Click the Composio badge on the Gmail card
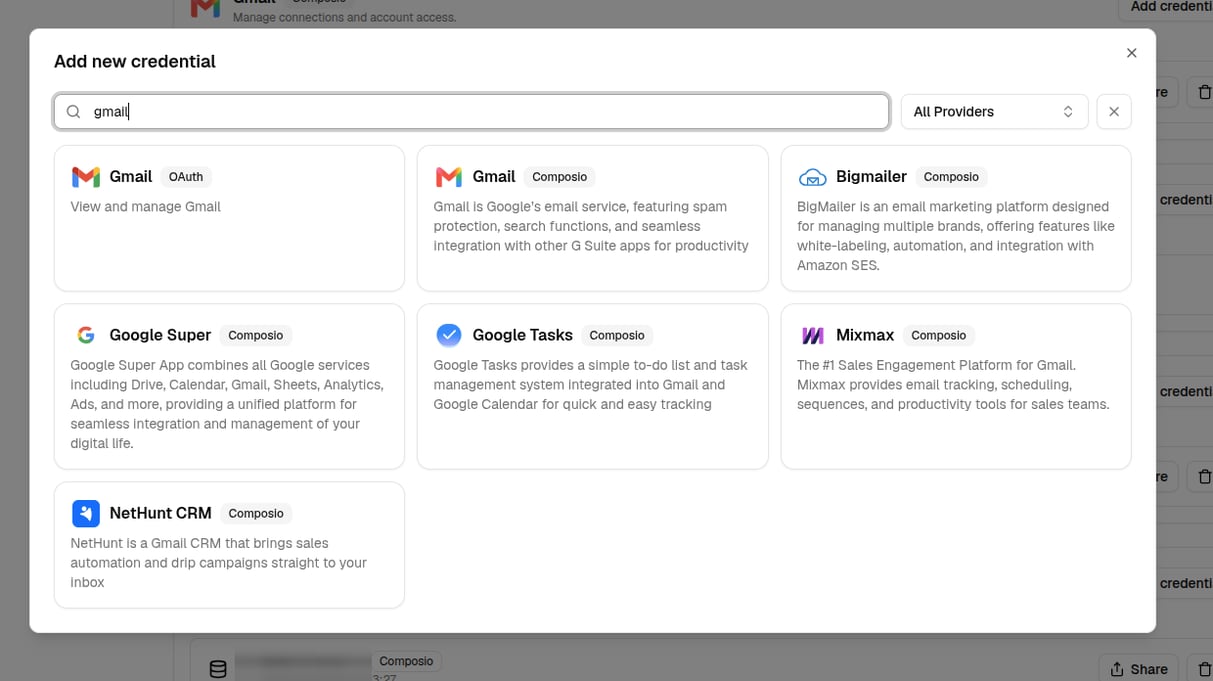The height and width of the screenshot is (681, 1213). click(559, 177)
